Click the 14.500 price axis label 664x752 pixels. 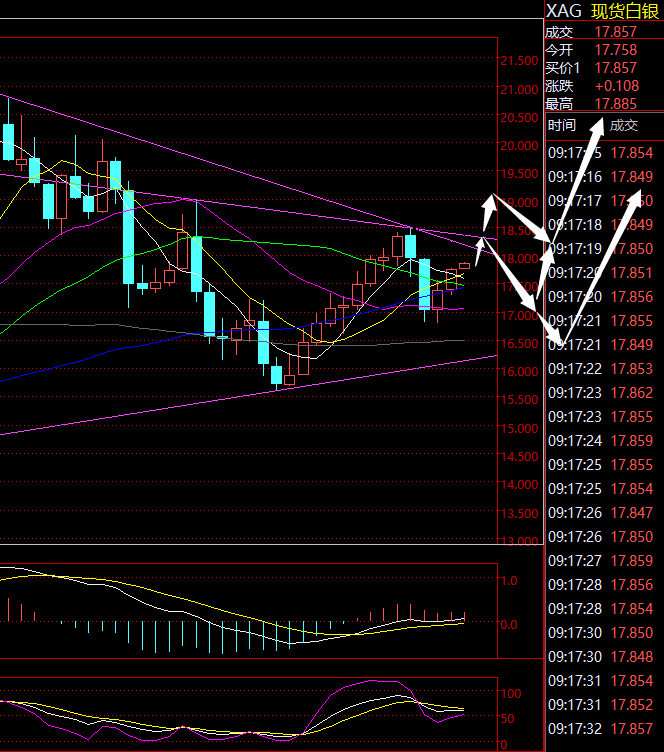520,457
